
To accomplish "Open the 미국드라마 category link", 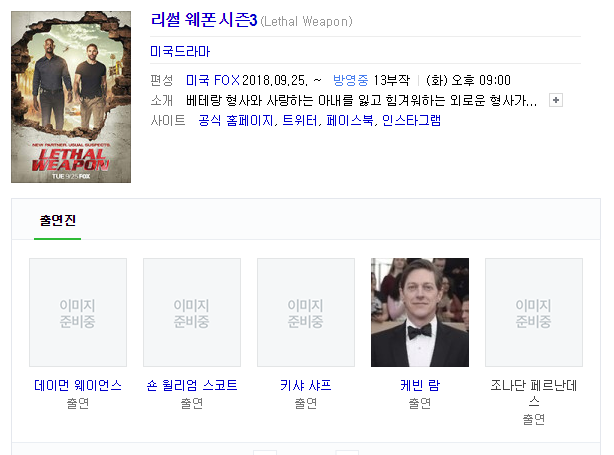I will [x=180, y=51].
